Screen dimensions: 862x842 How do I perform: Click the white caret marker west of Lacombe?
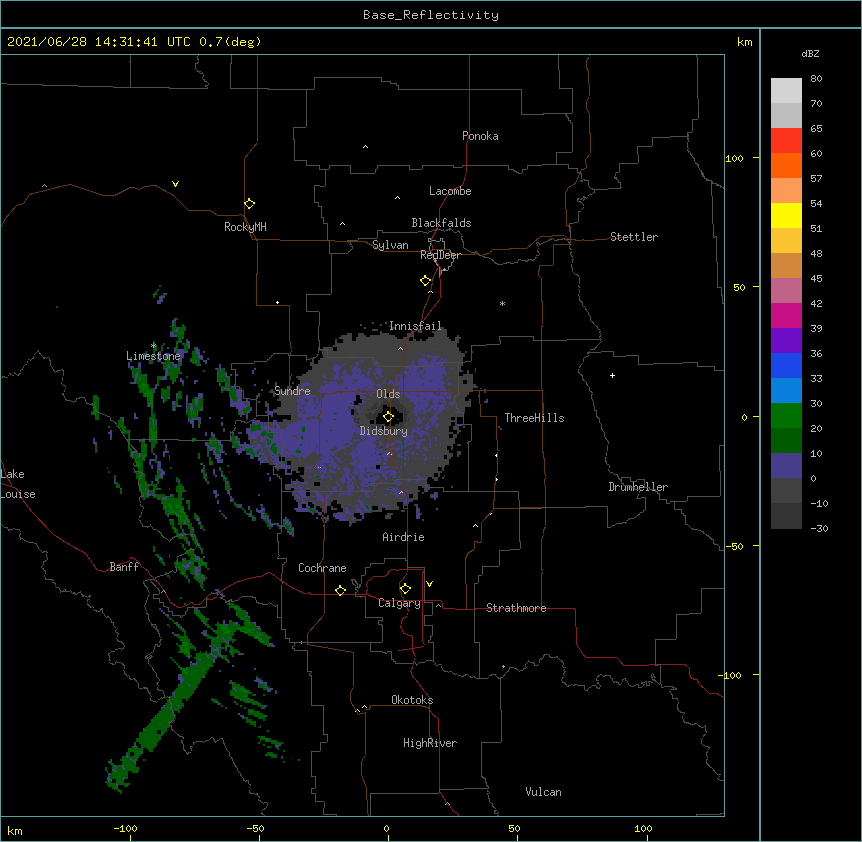point(397,198)
